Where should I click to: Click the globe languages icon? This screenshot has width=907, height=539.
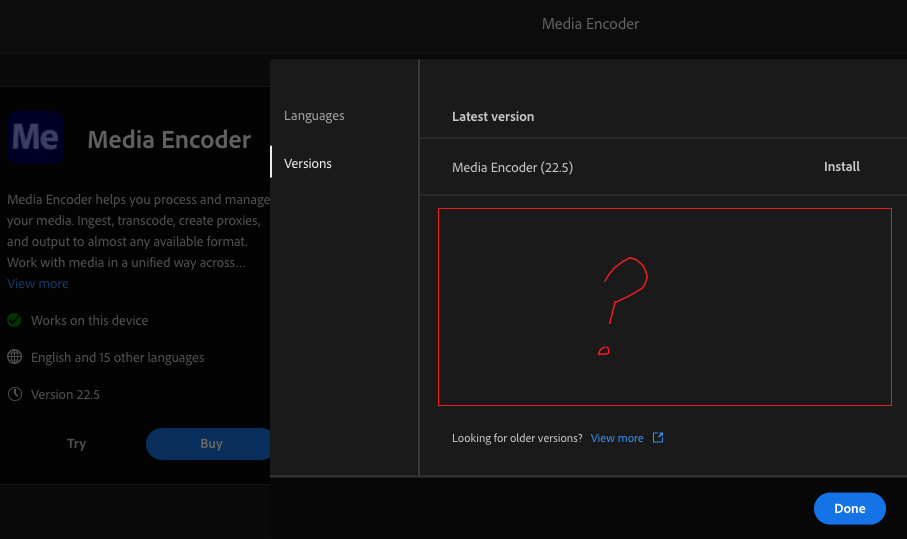tap(14, 357)
